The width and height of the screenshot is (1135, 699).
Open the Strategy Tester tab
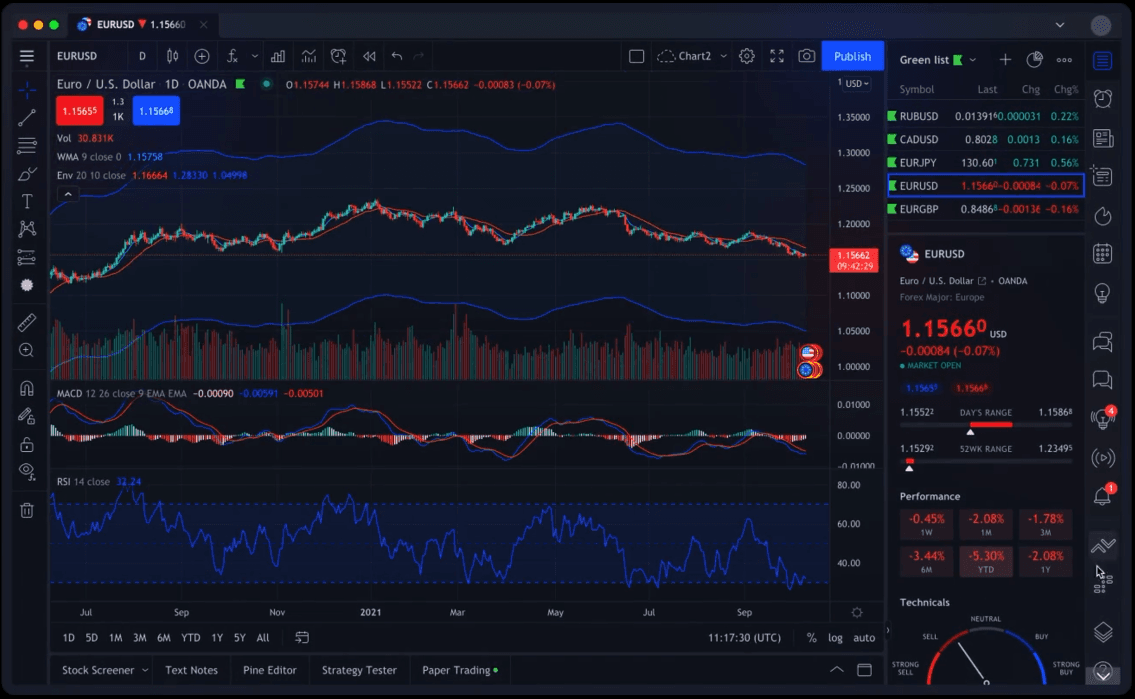tap(359, 669)
